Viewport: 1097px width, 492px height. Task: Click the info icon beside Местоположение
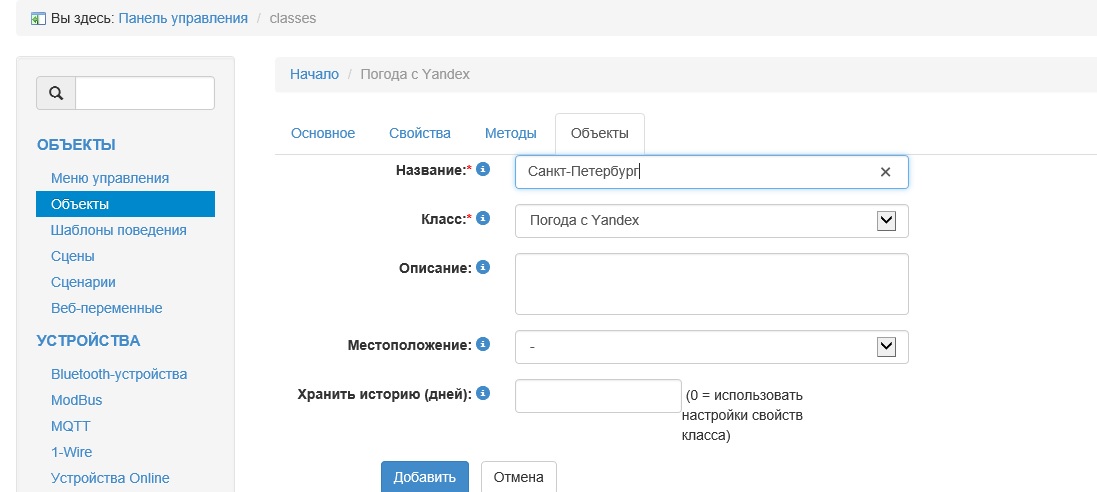click(x=483, y=344)
